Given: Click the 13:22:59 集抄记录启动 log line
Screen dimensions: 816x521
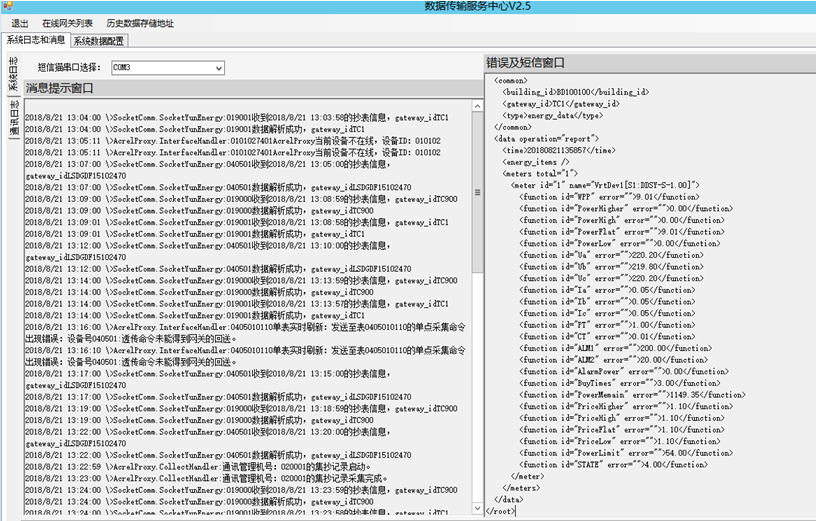Looking at the screenshot, I should [198, 467].
